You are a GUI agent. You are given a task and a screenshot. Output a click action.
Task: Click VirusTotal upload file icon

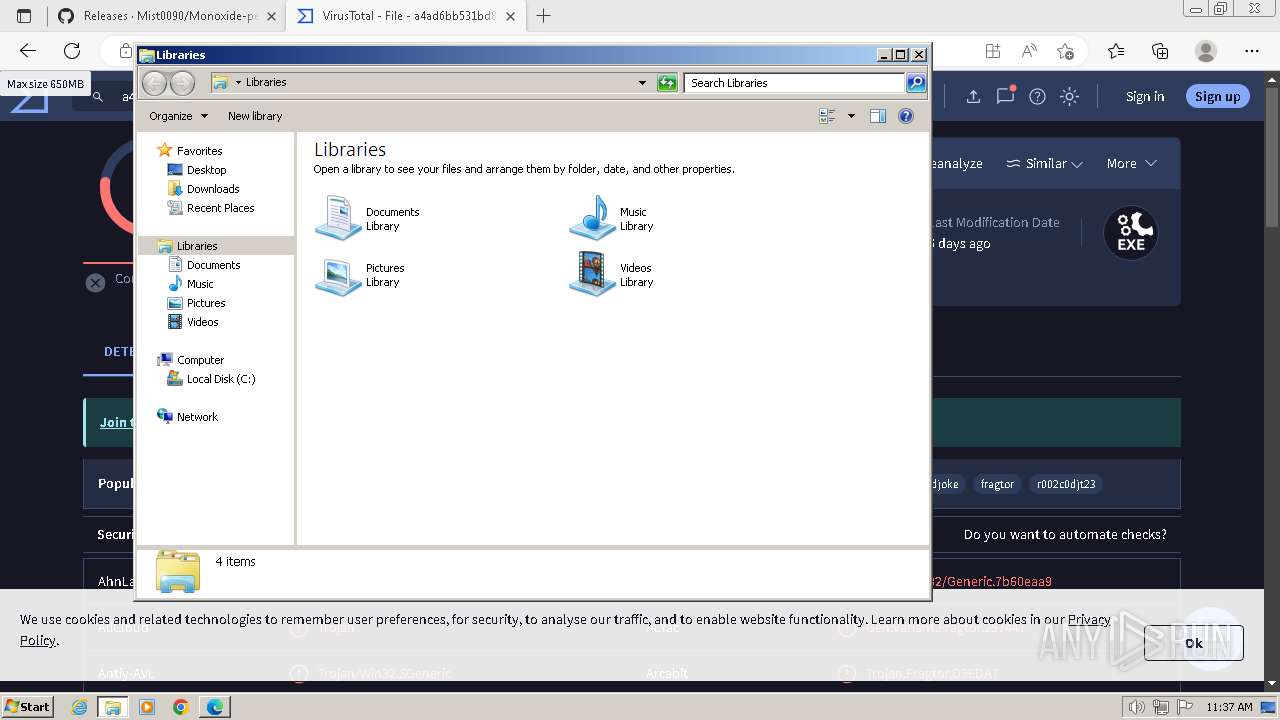click(973, 97)
